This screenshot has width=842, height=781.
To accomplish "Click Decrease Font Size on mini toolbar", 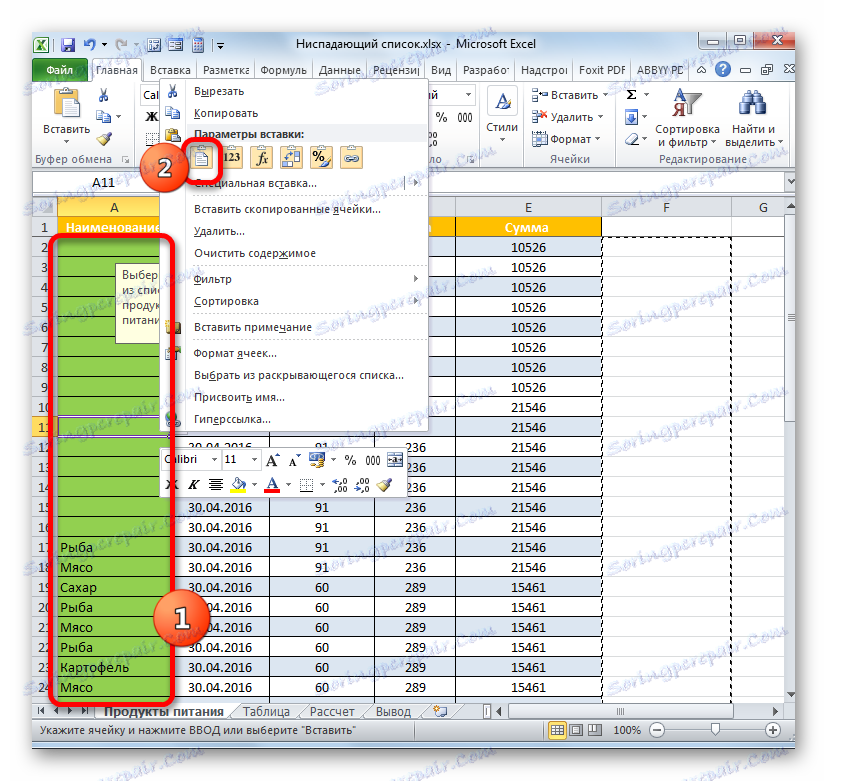I will [294, 460].
